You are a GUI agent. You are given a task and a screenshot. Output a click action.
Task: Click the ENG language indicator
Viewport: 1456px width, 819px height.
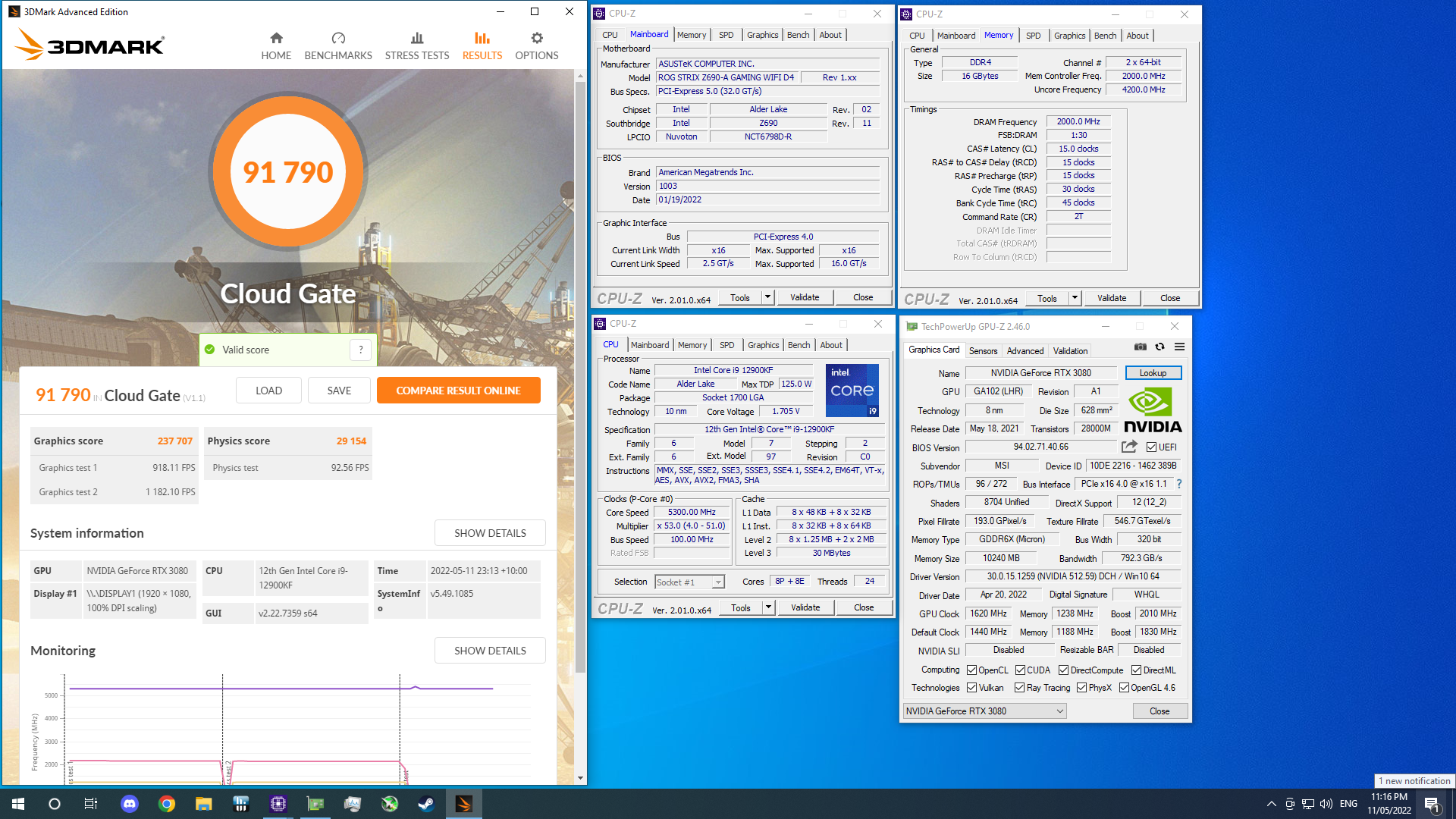click(x=1348, y=804)
